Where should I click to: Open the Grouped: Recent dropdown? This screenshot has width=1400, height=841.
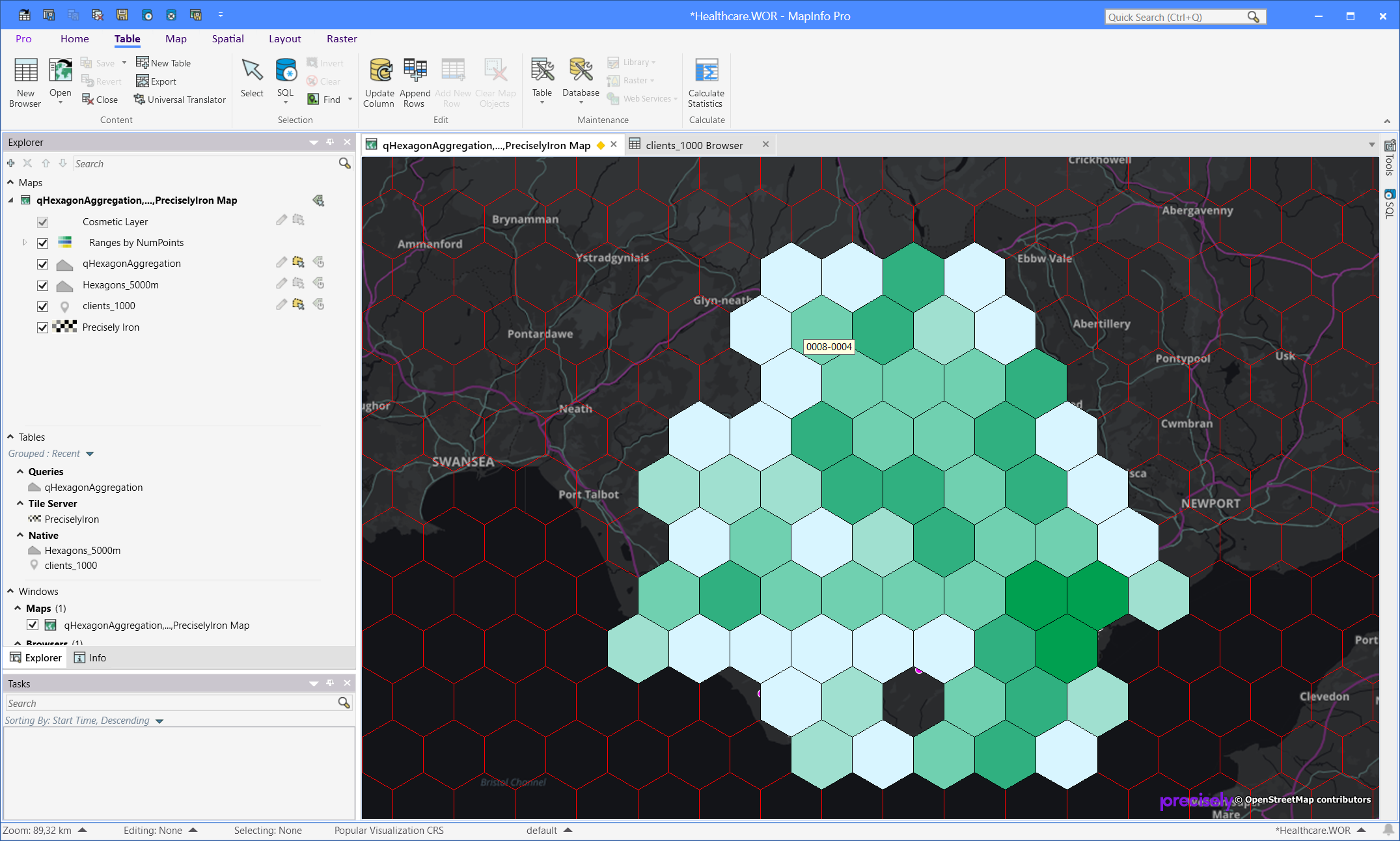pos(90,454)
